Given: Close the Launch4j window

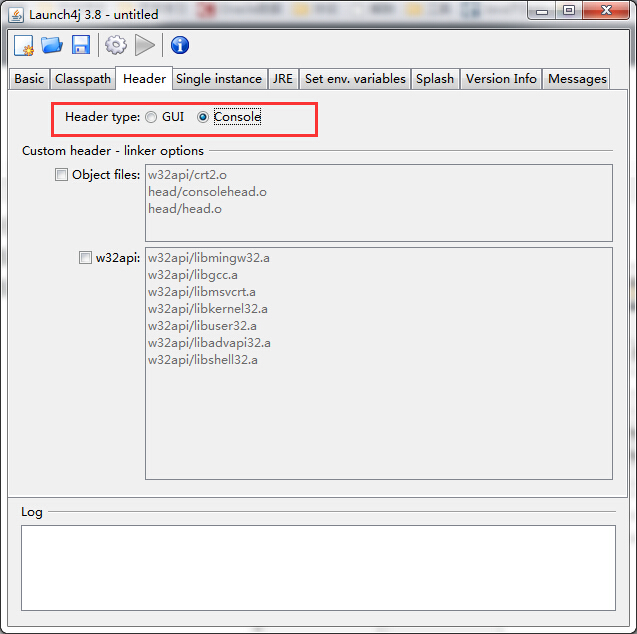Looking at the screenshot, I should (x=606, y=11).
